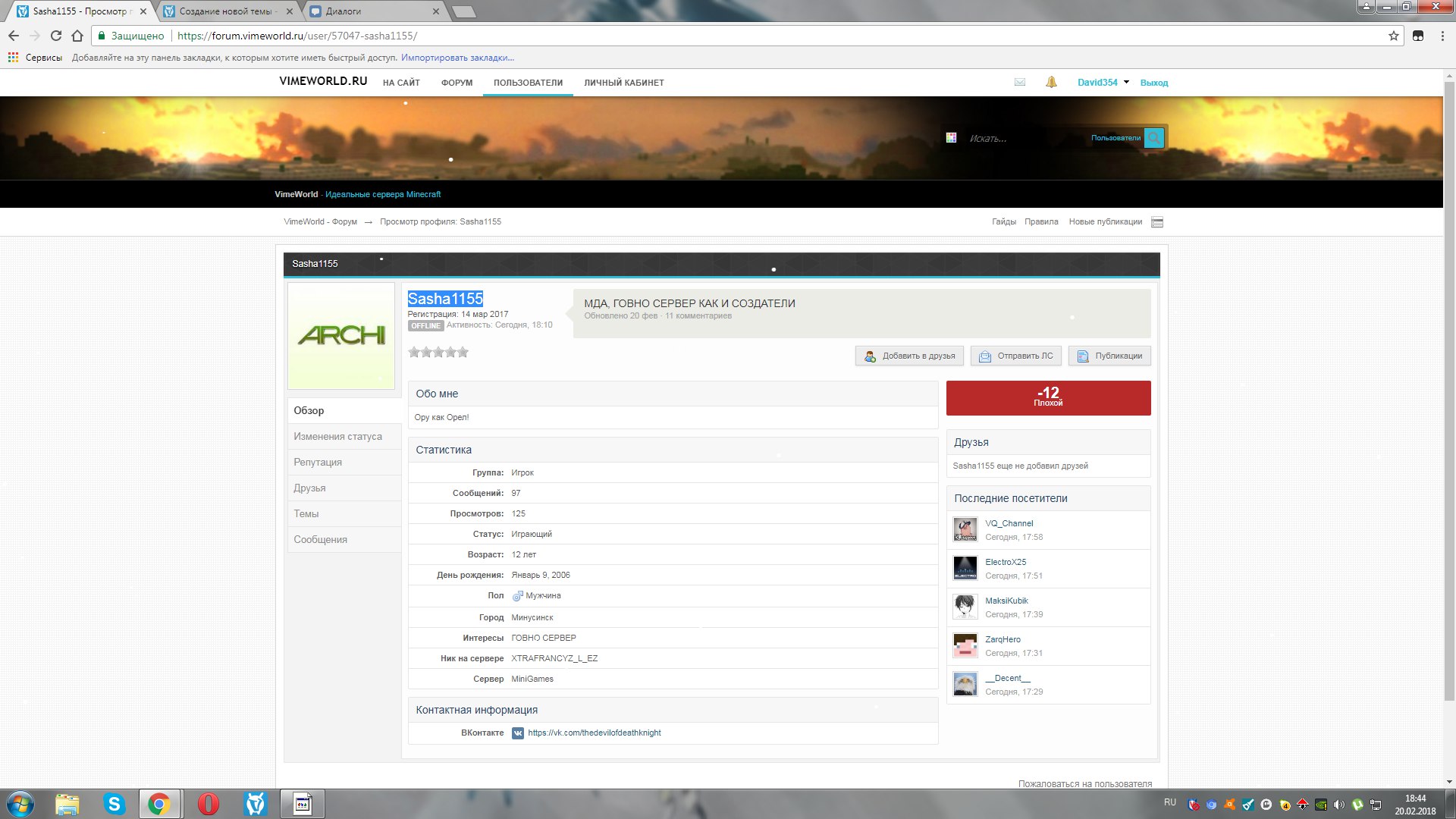Open visitor ElectroX25 profile link

pos(1006,562)
